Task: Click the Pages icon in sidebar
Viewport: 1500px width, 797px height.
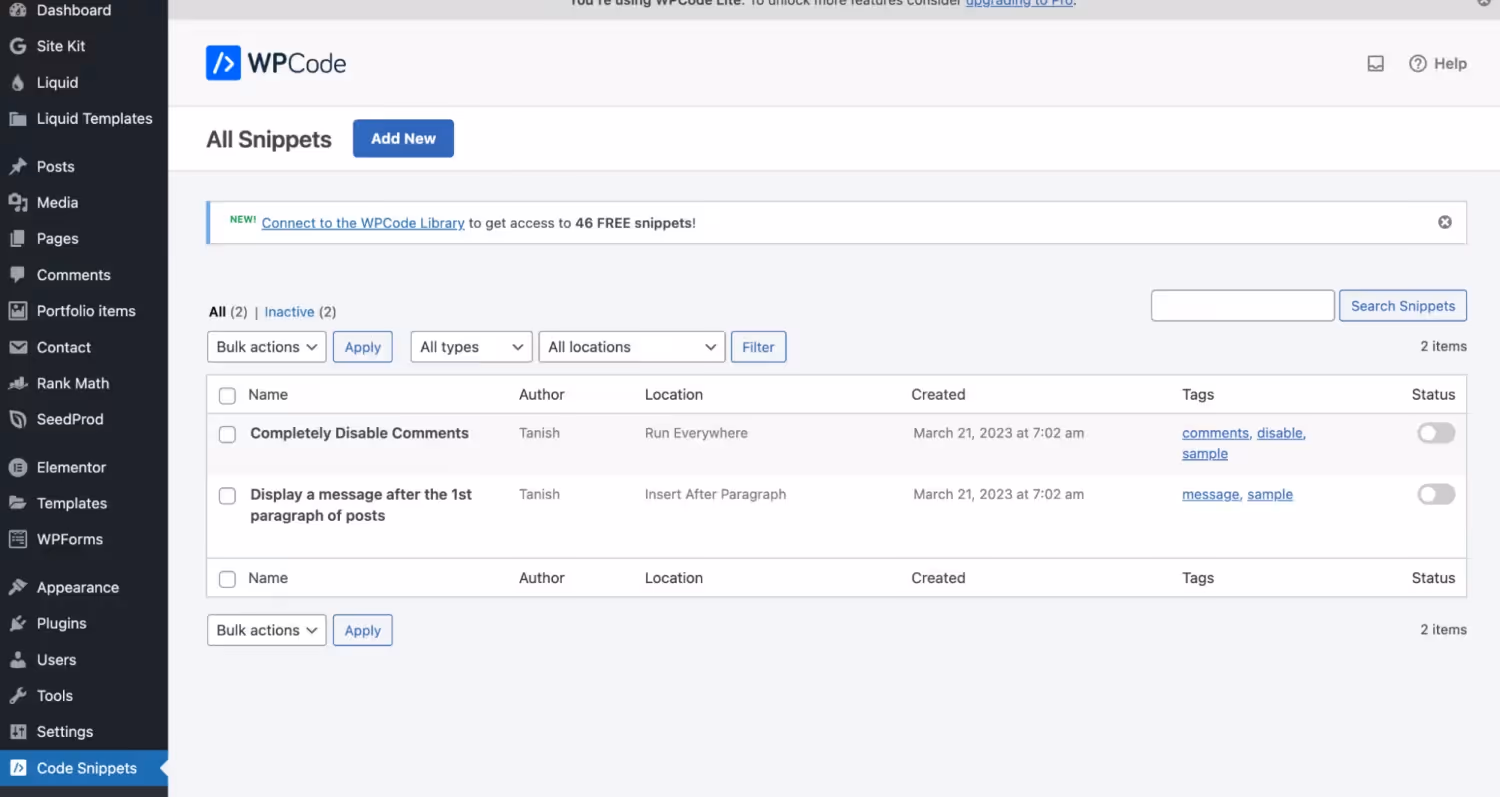Action: (x=17, y=239)
